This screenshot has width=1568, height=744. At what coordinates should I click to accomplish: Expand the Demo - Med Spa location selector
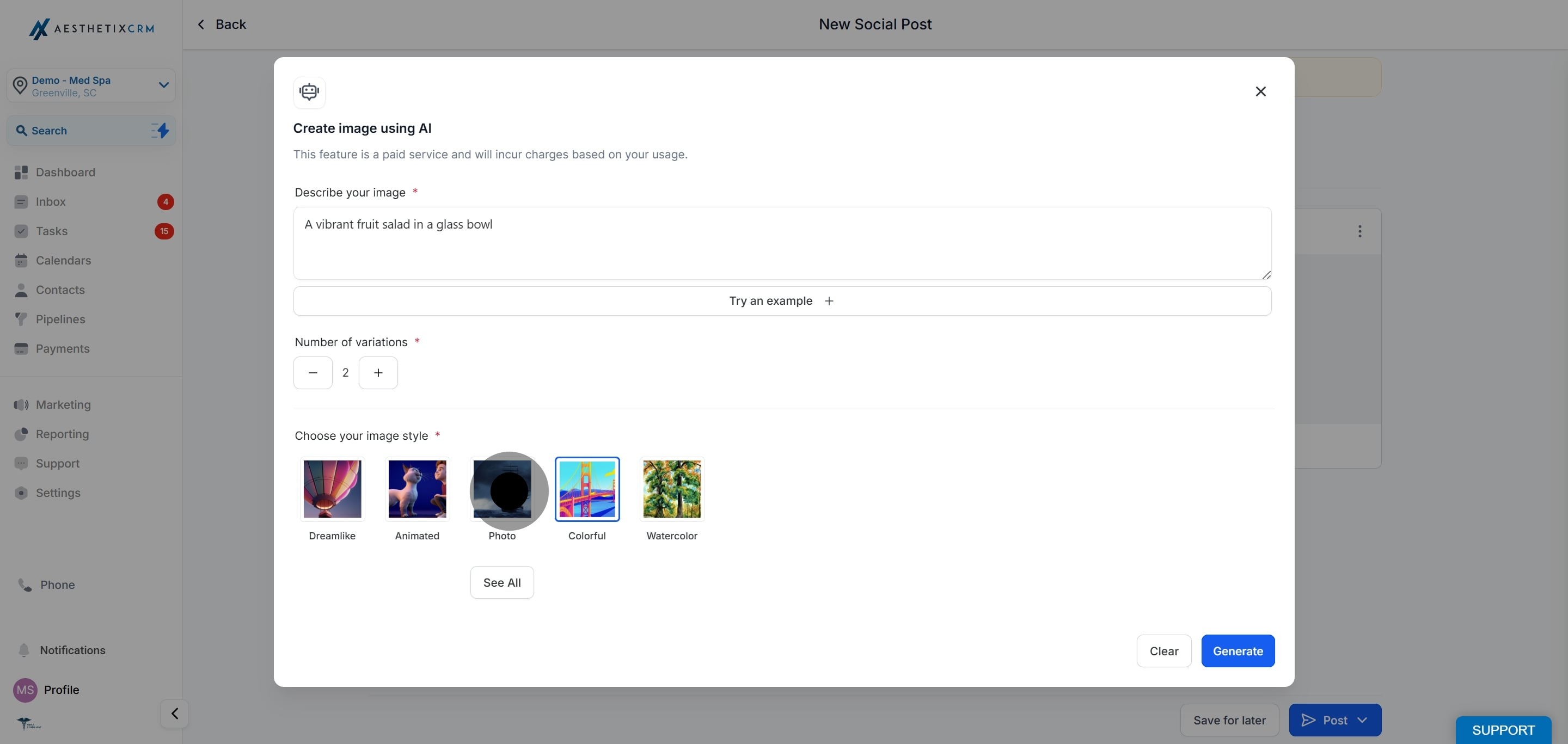point(163,85)
